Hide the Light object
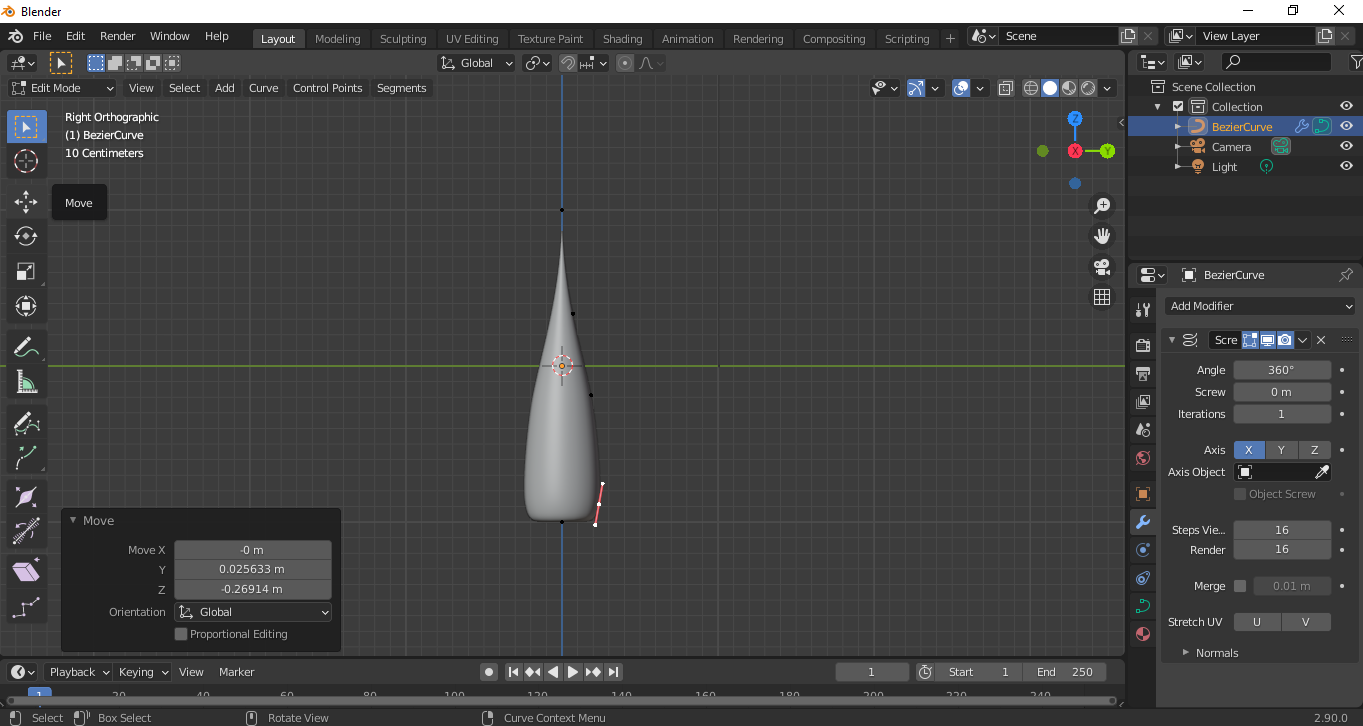The height and width of the screenshot is (726, 1363). point(1346,166)
